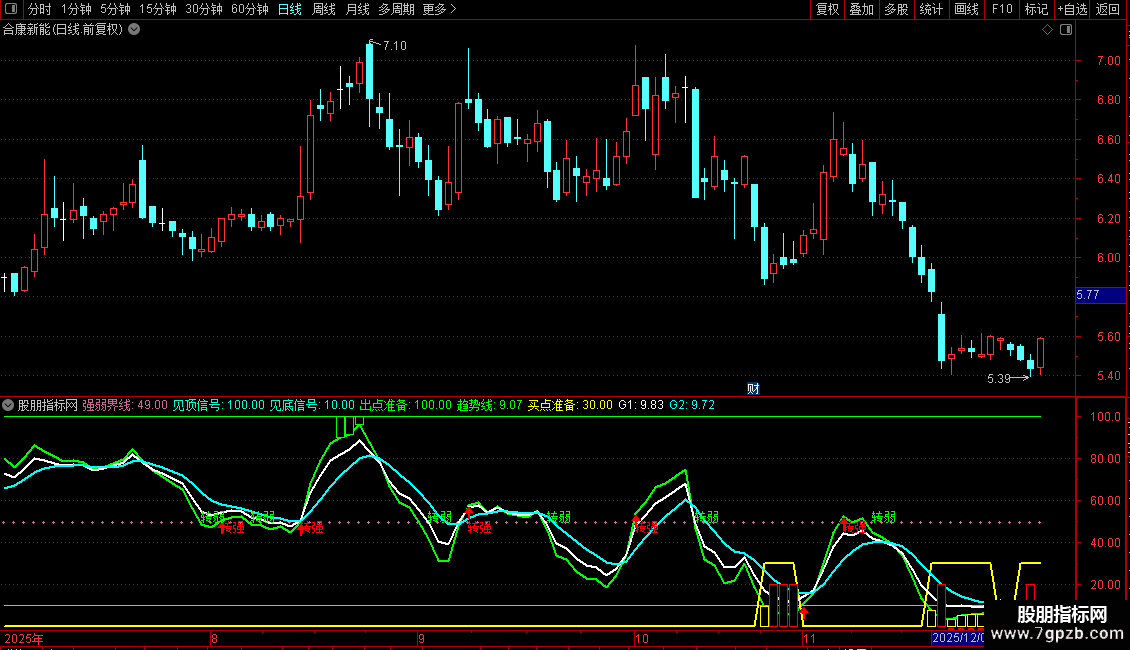
Task: Click the 标记 mark button
Action: [1036, 9]
